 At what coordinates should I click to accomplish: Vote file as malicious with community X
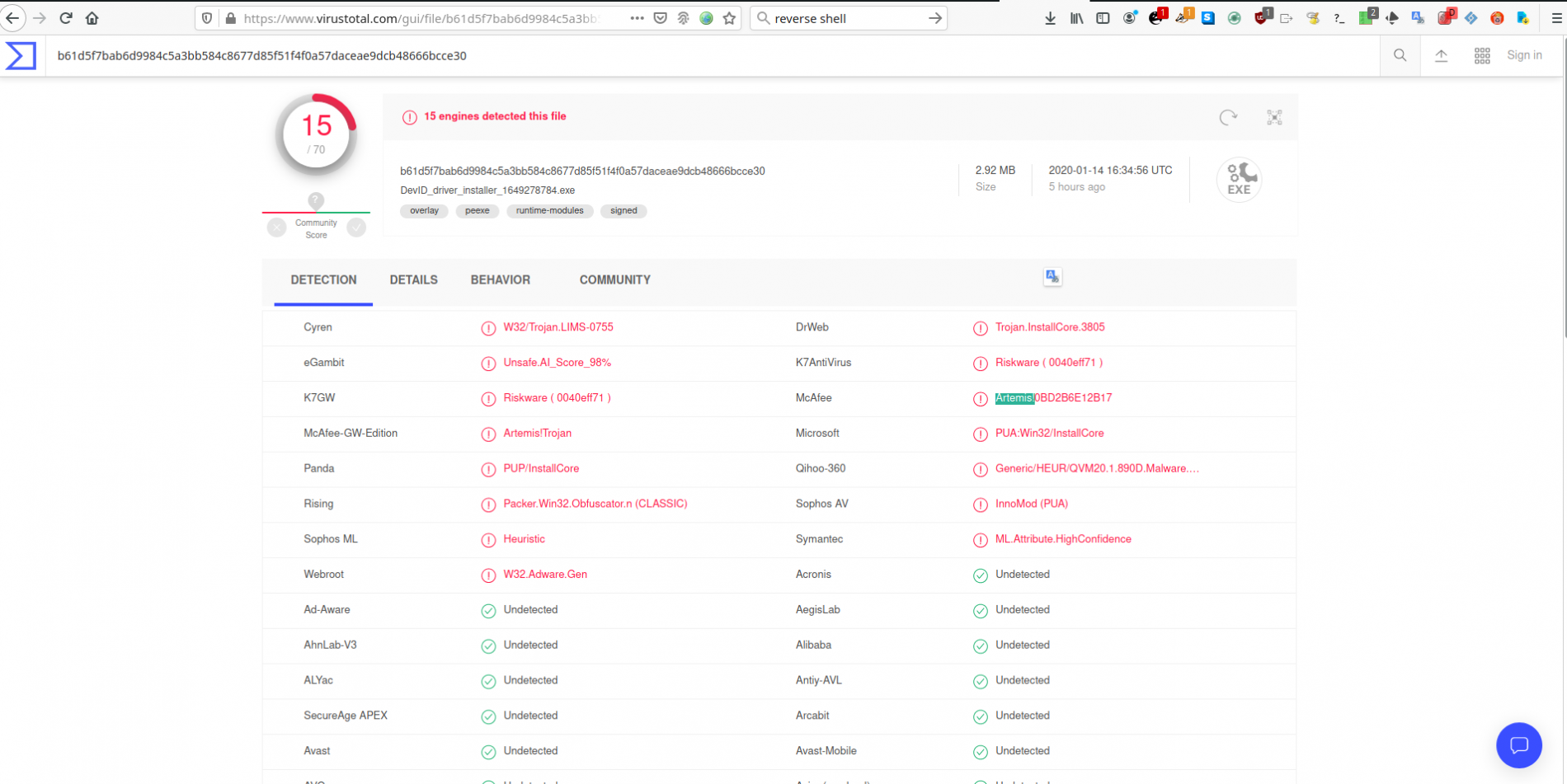(x=277, y=228)
